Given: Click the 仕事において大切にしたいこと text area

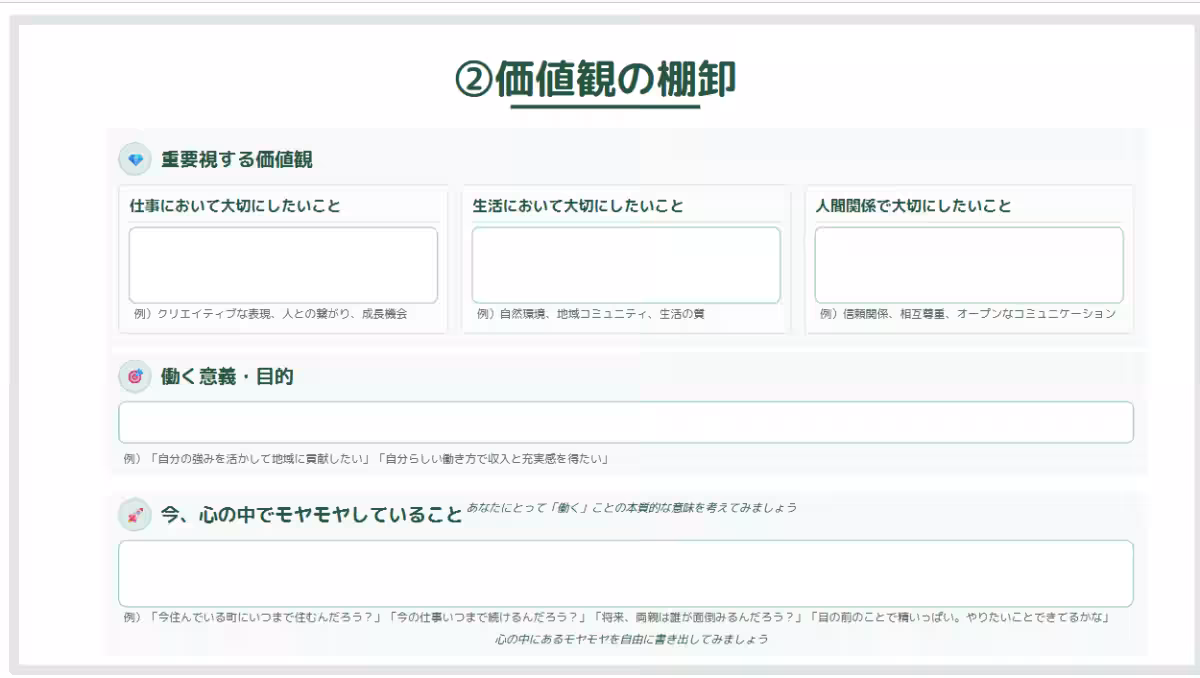Looking at the screenshot, I should click(x=283, y=263).
